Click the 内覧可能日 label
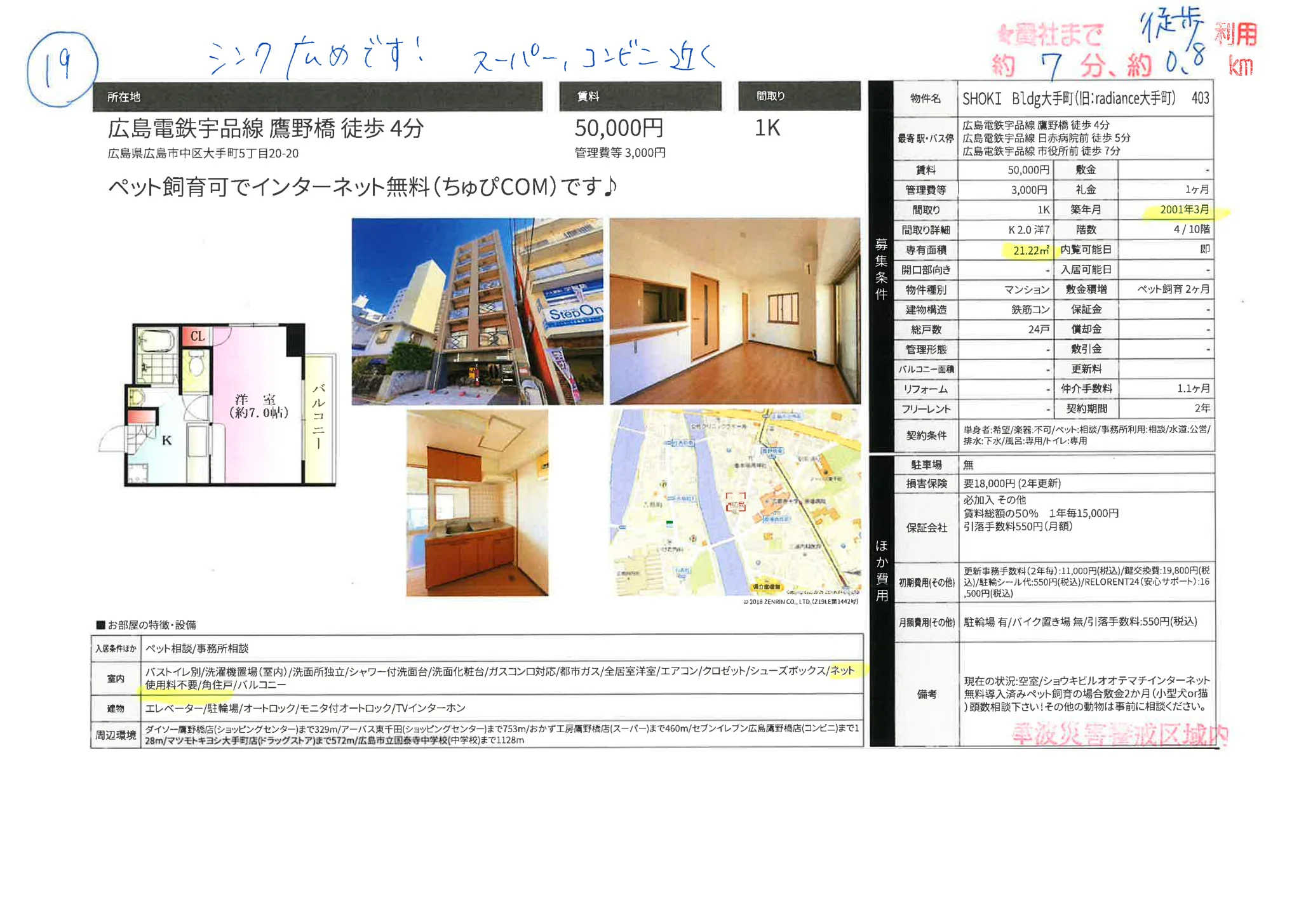The image size is (1306, 924). point(1086,250)
